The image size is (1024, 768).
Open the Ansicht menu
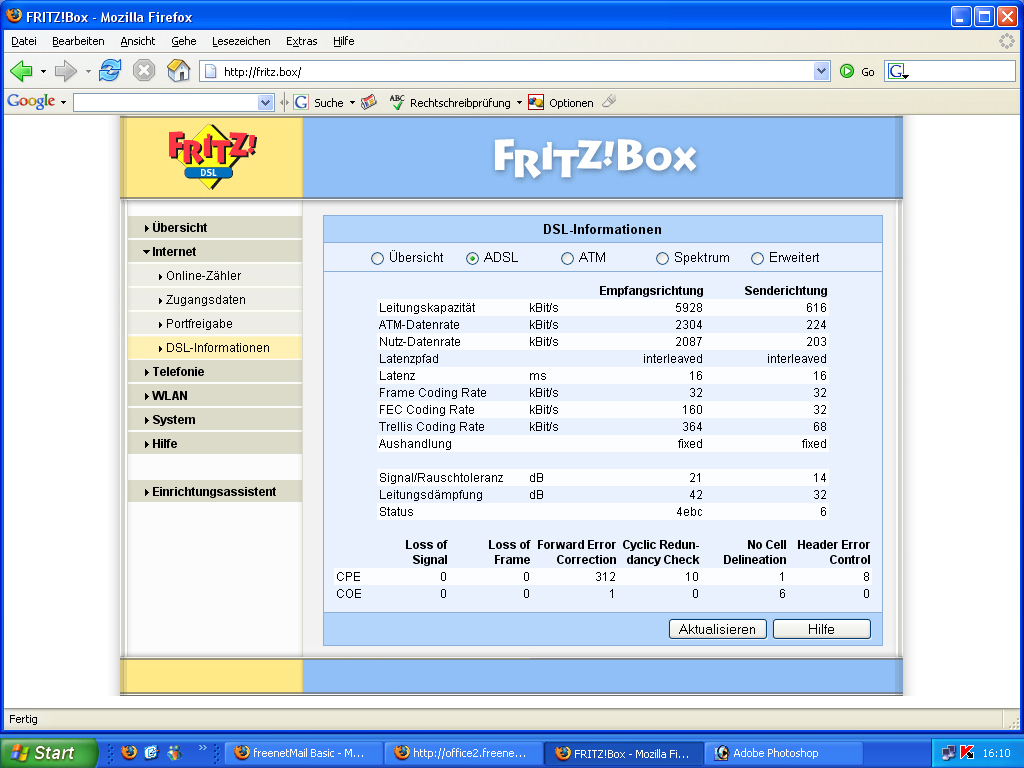click(x=138, y=41)
